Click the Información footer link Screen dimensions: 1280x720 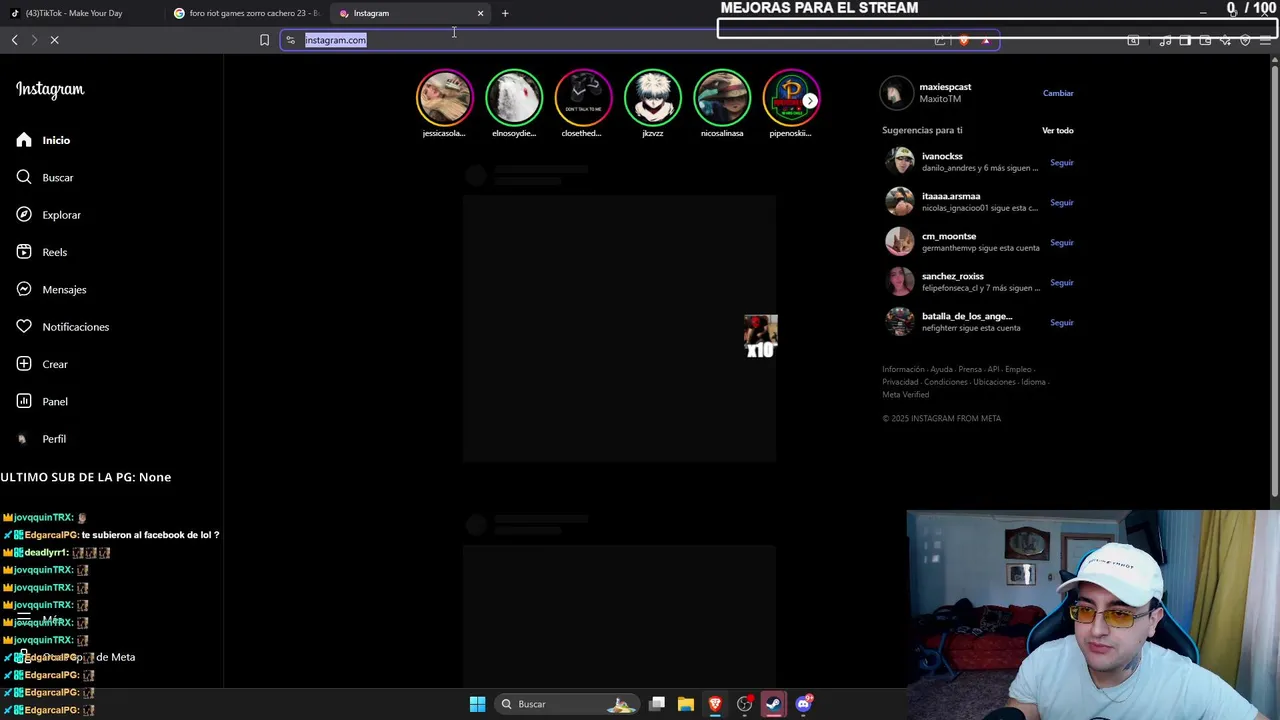pos(903,369)
